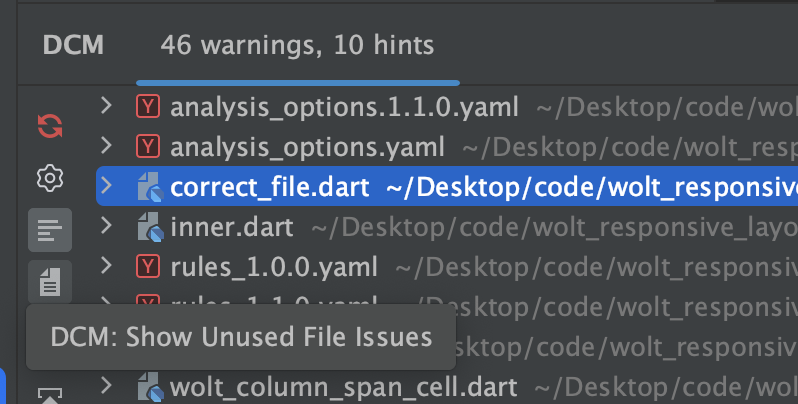
Task: Expand the correct_file.dart row chevron
Action: tap(106, 186)
